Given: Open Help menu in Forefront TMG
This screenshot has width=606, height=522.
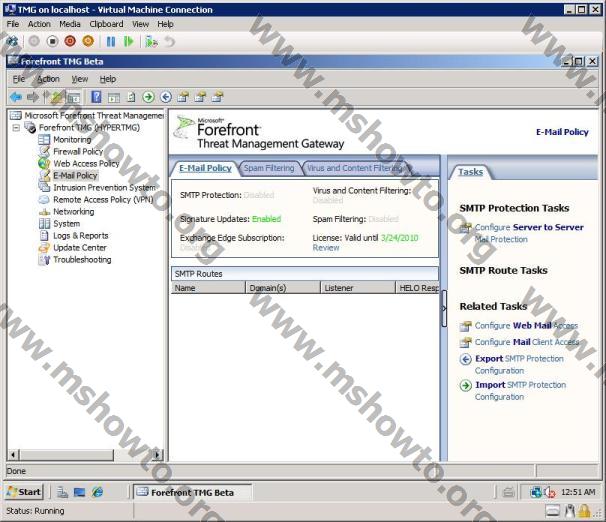Looking at the screenshot, I should point(107,79).
